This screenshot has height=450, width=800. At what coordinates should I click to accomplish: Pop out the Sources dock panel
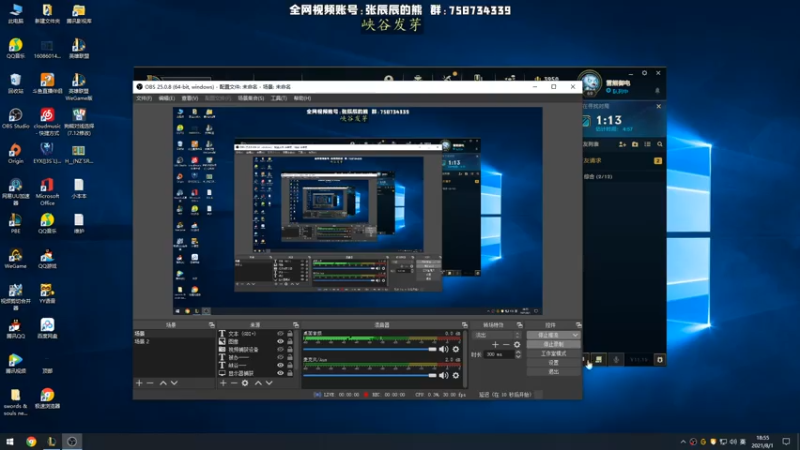click(295, 325)
